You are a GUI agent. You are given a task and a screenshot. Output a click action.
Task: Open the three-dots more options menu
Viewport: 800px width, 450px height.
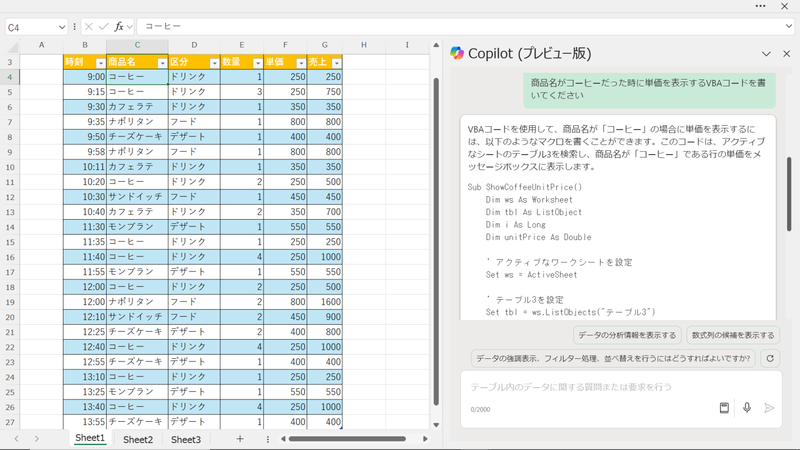click(x=760, y=6)
